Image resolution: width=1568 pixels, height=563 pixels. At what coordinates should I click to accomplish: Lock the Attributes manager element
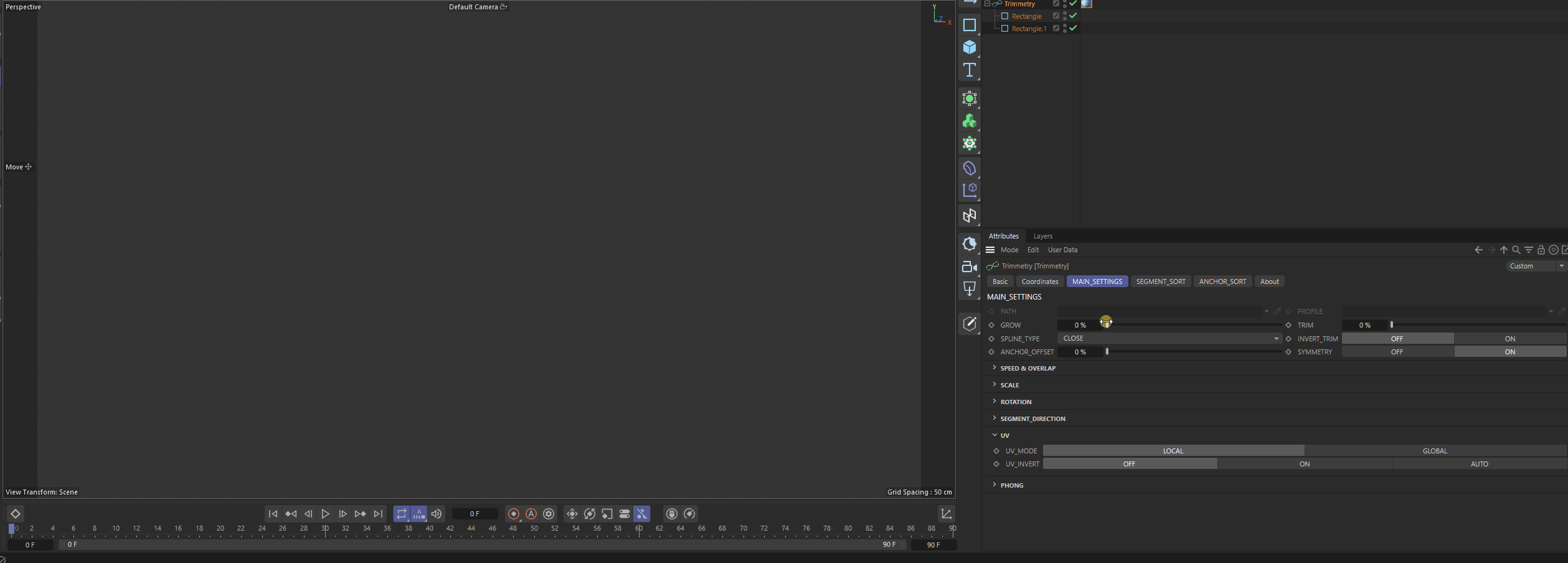(1541, 250)
